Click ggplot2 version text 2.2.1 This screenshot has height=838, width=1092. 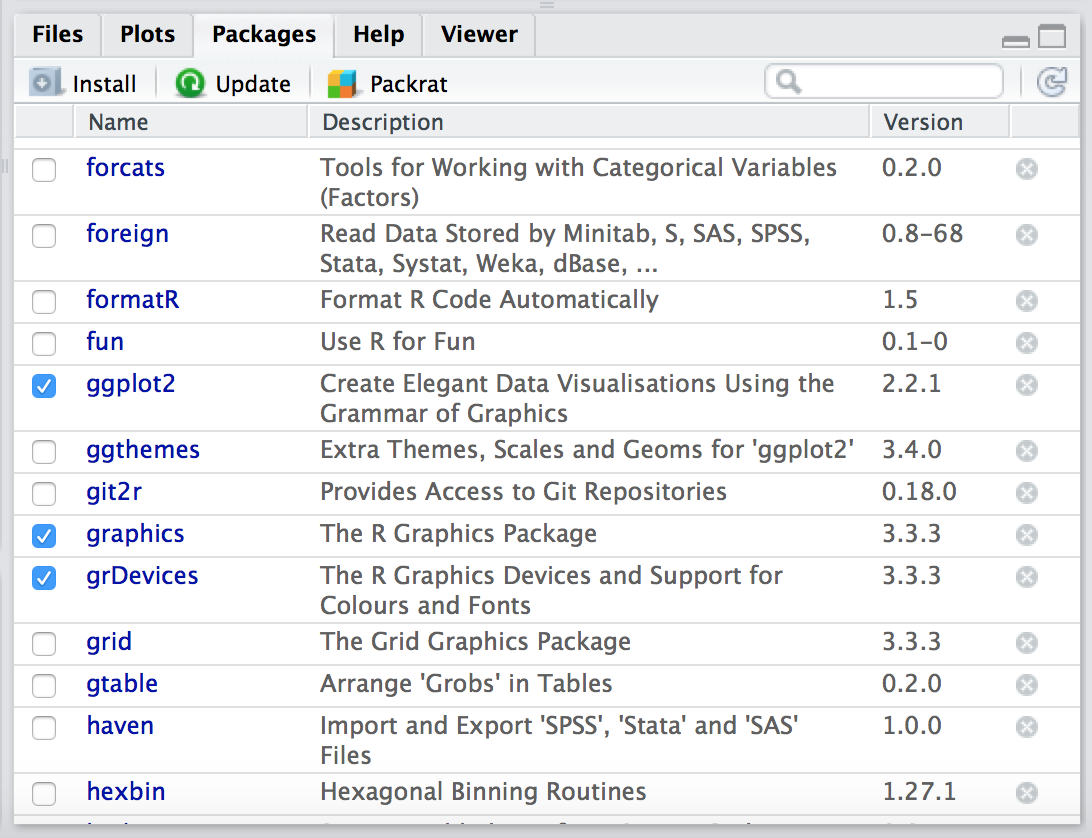pyautogui.click(x=911, y=383)
